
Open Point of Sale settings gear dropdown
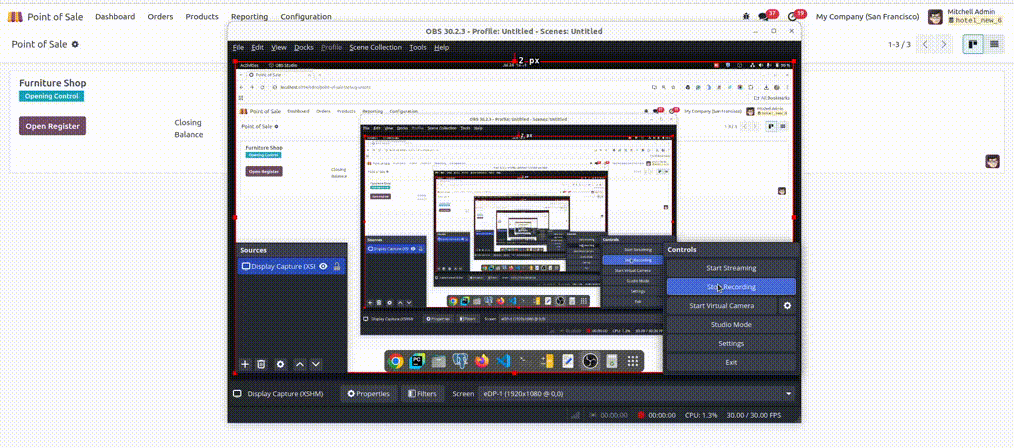click(75, 45)
